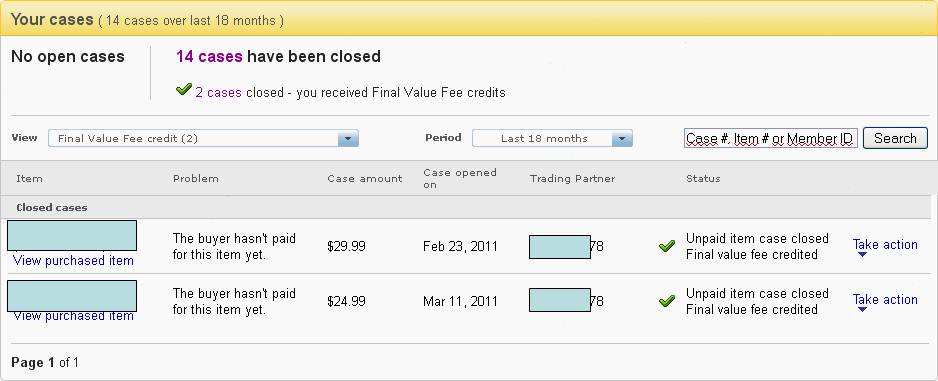View purchased item for the $24.99 case
Viewport: 938px width, 381px height.
coord(73,316)
